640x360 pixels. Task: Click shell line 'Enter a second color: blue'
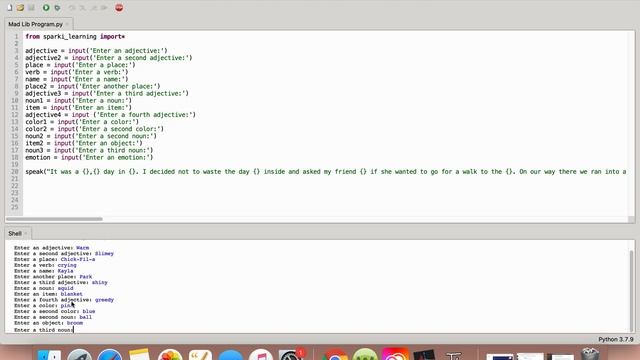click(55, 311)
